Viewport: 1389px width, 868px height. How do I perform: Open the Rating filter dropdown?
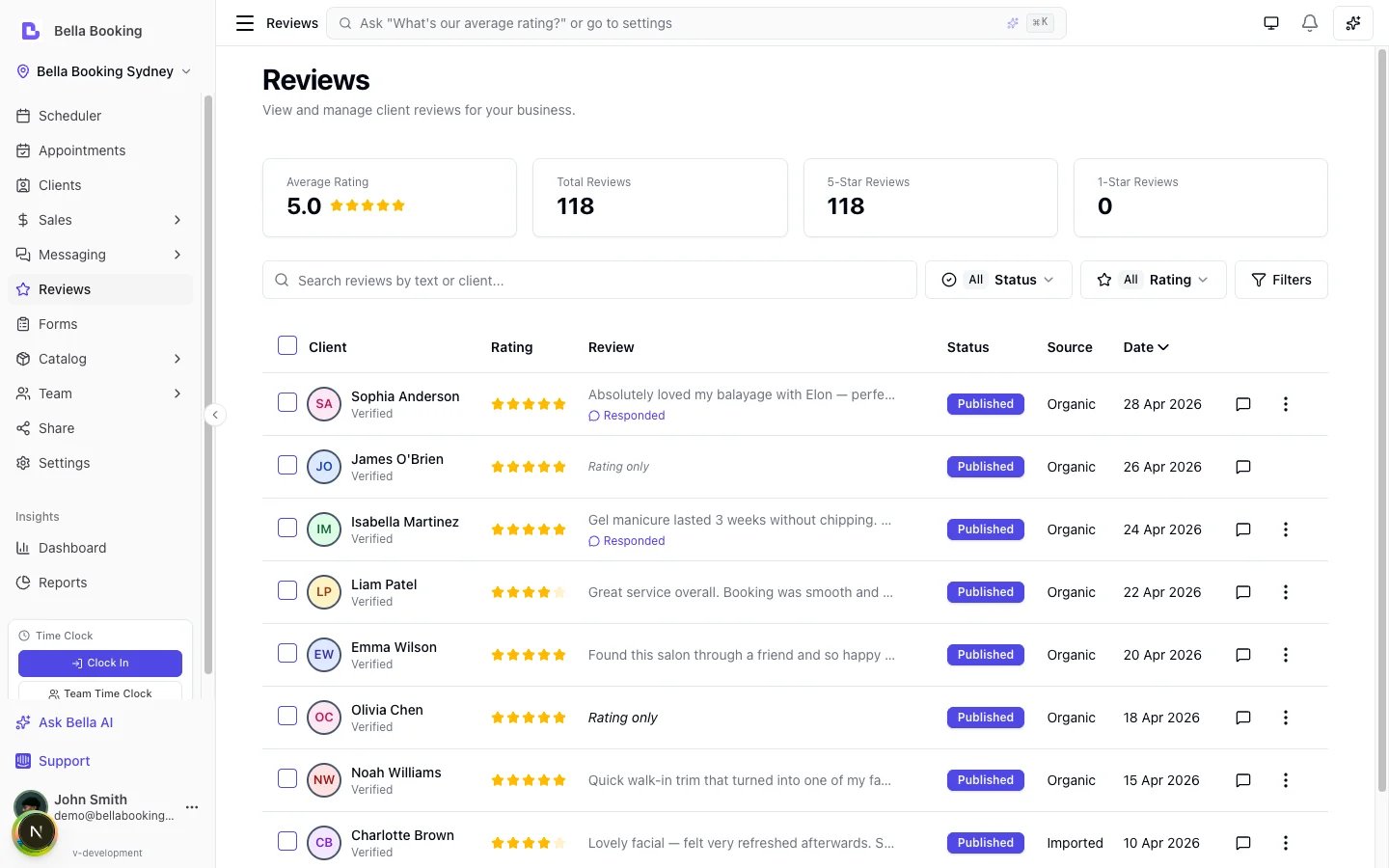(x=1153, y=280)
